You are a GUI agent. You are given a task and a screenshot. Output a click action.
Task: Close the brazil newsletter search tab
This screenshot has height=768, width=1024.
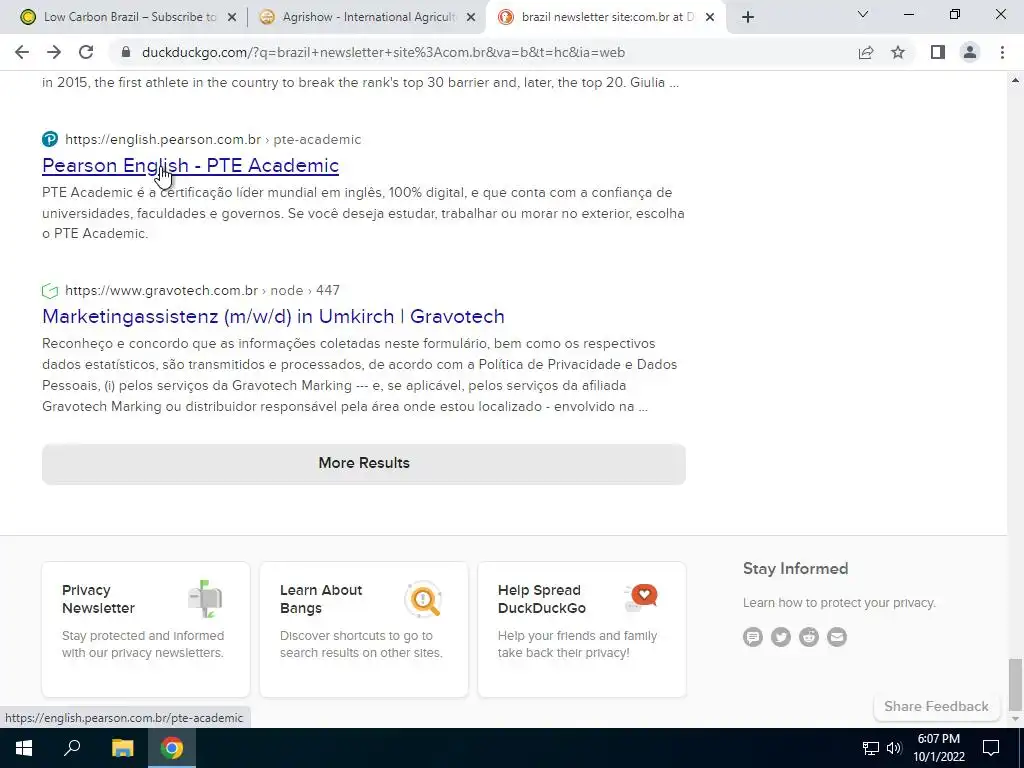[711, 18]
